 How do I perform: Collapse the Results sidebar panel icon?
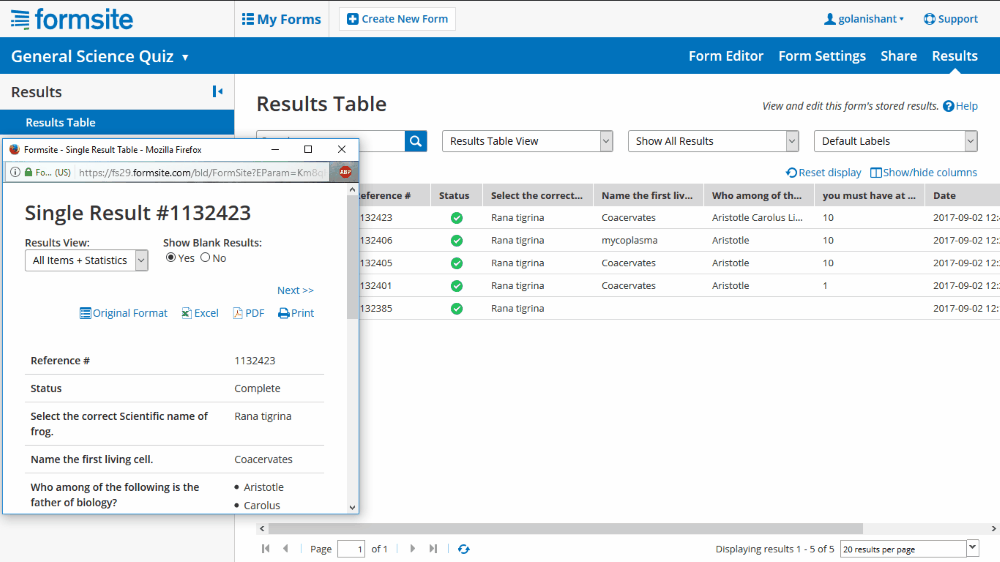(x=217, y=92)
